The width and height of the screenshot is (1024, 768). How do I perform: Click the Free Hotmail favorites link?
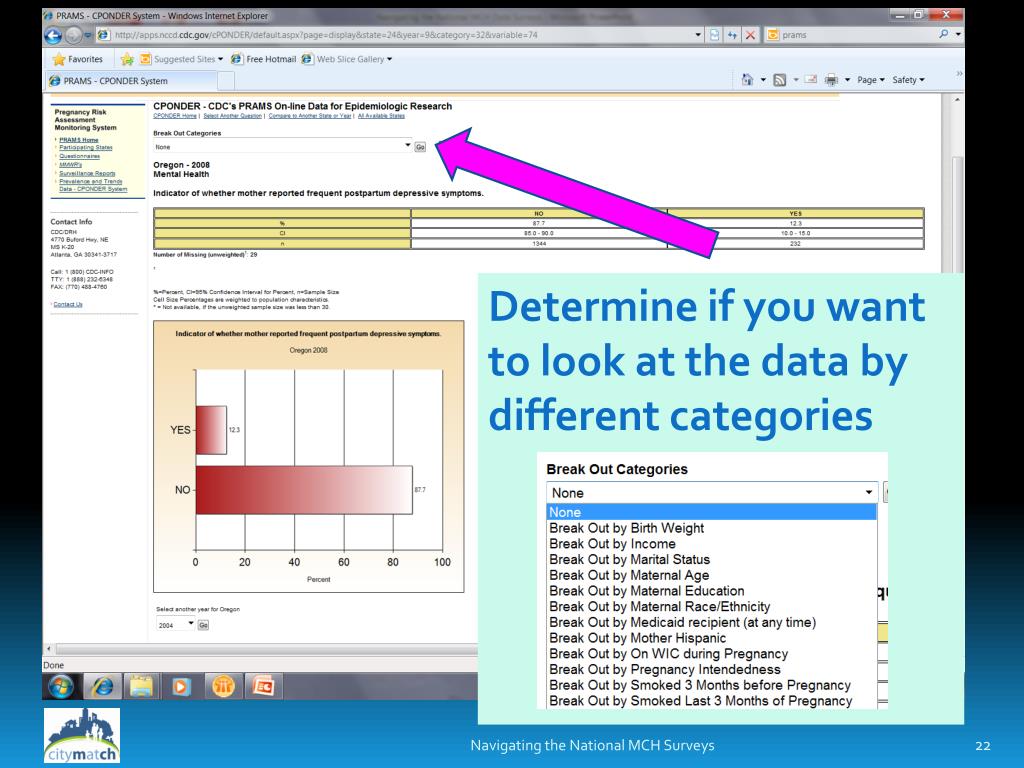263,59
